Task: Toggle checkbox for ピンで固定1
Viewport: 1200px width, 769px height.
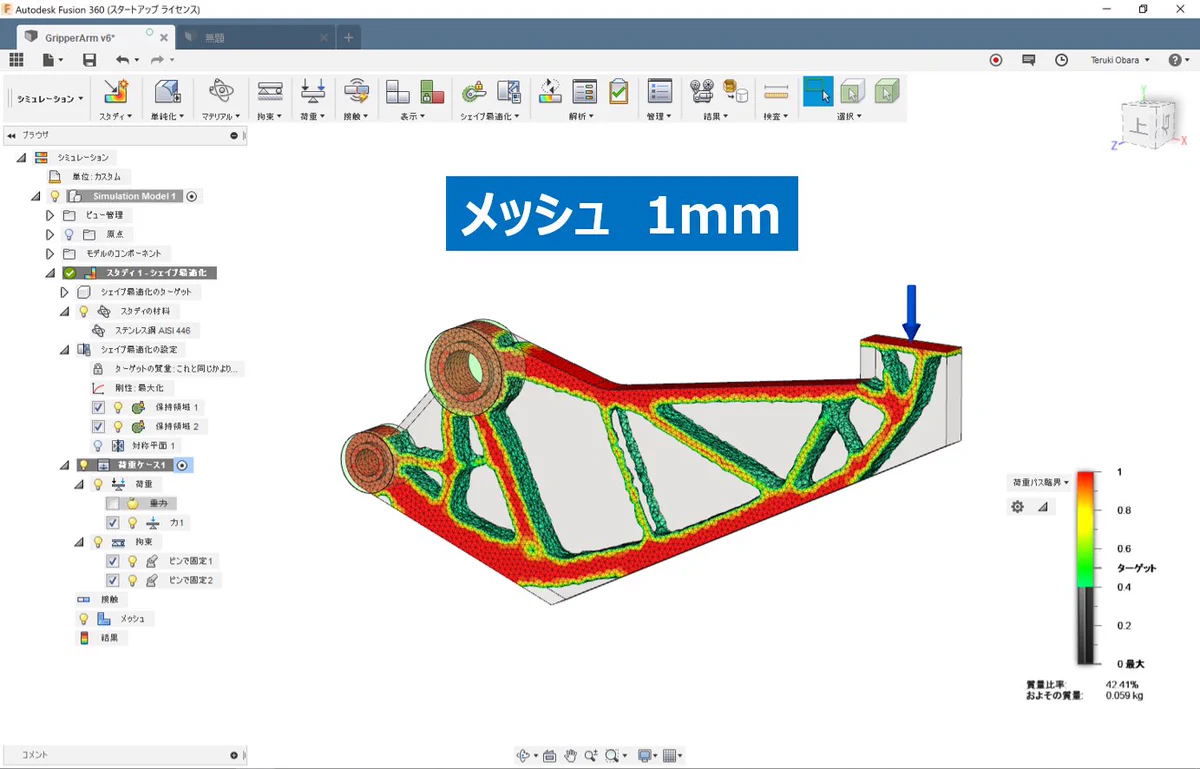Action: (112, 561)
